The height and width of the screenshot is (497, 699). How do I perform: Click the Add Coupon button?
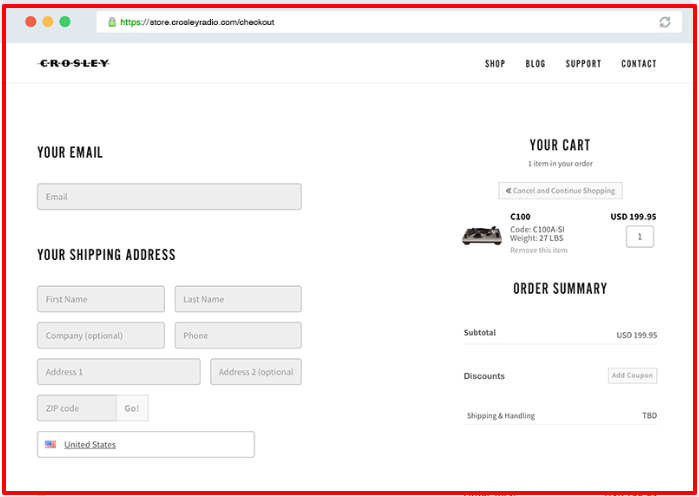(x=633, y=375)
